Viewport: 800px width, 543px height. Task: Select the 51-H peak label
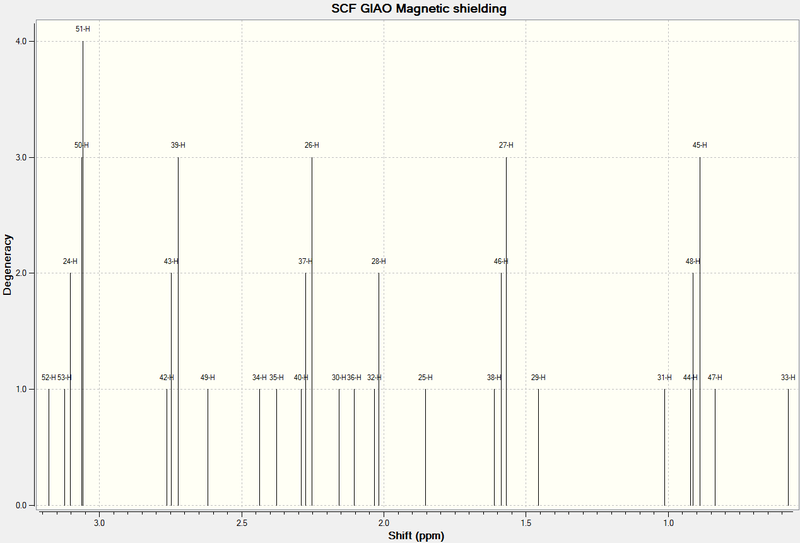click(83, 29)
